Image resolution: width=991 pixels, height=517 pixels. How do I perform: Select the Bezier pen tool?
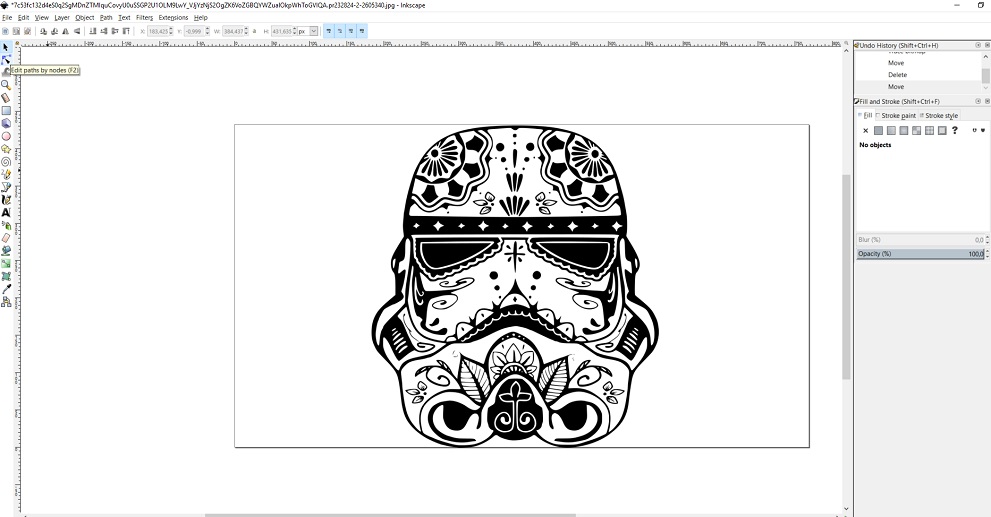pyautogui.click(x=6, y=187)
